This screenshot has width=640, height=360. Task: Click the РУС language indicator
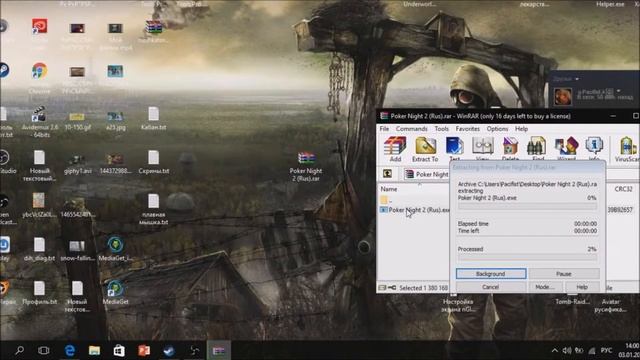(607, 350)
